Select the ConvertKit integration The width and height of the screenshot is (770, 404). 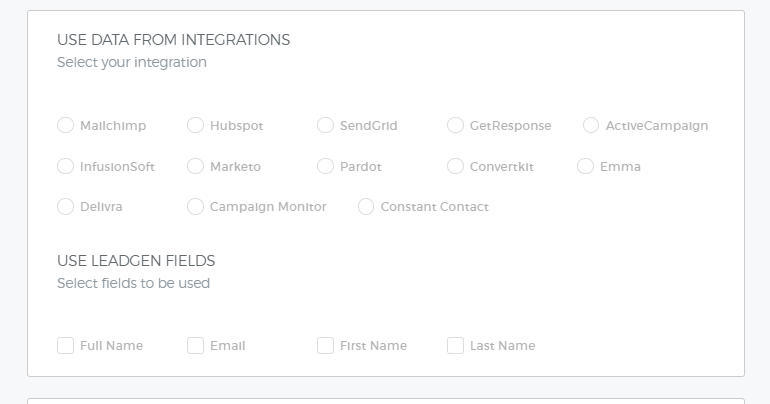click(x=456, y=166)
